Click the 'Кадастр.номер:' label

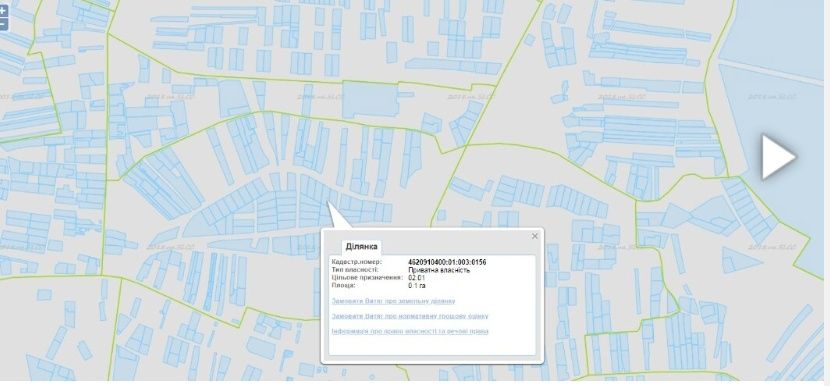coord(356,262)
